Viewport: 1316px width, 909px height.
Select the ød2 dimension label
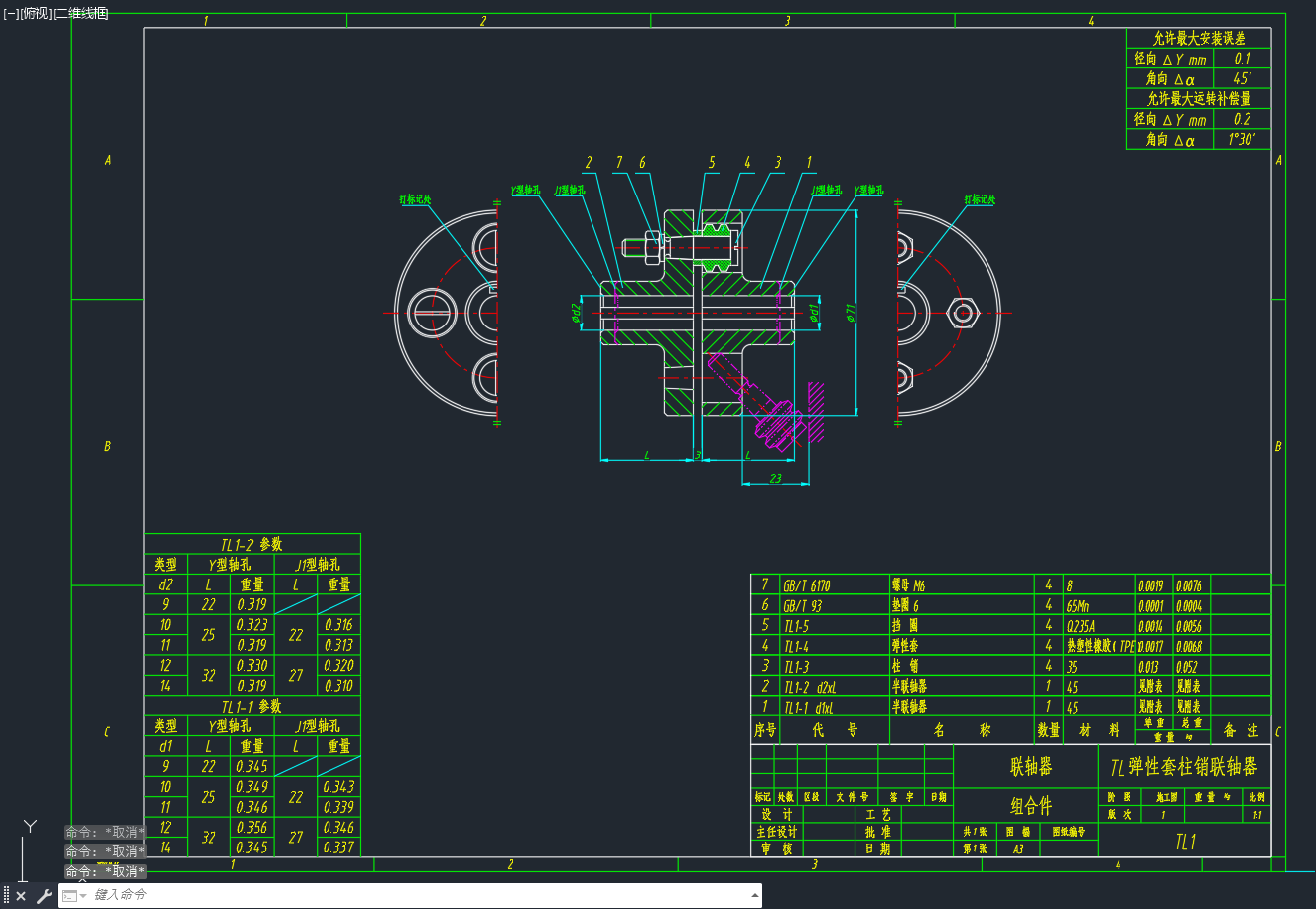pos(576,313)
